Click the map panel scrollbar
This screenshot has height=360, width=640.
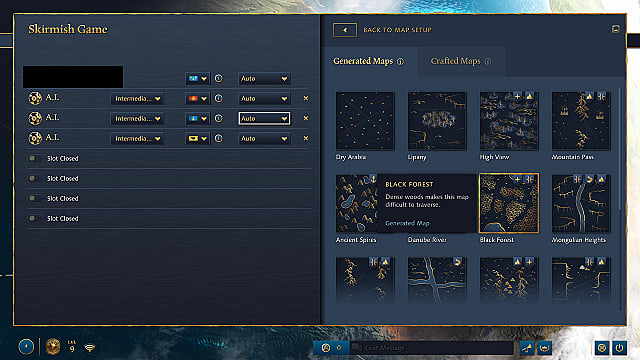tap(620, 149)
